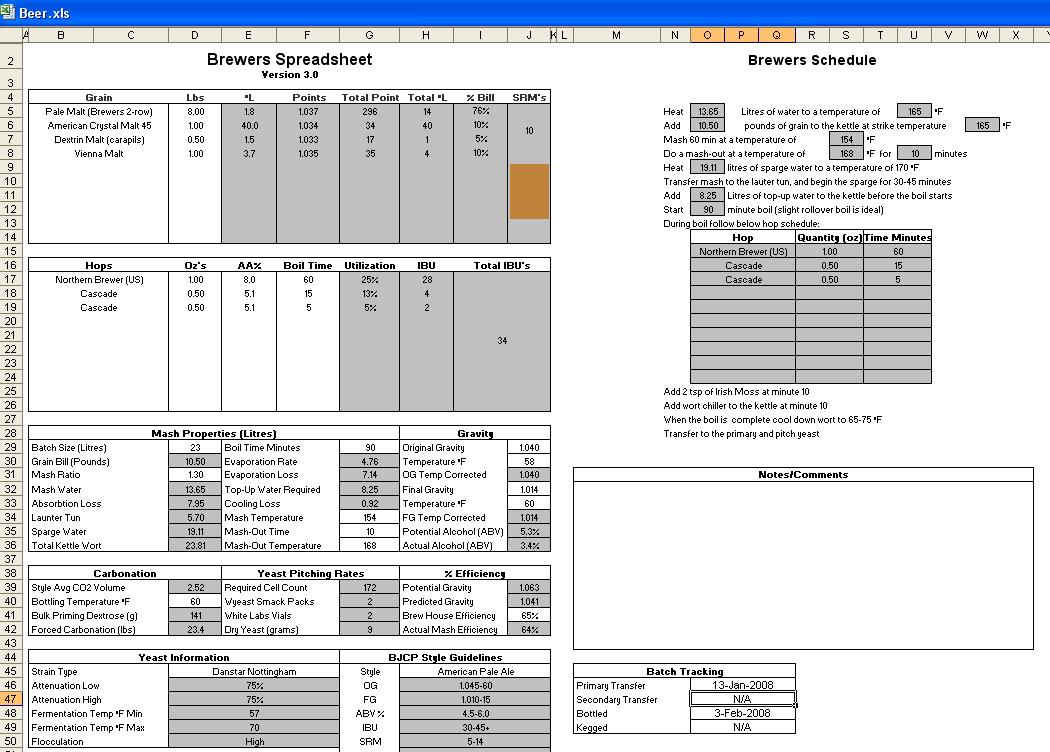Viewport: 1050px width, 752px height.
Task: Select Style Avg CO2 Volume 2.52
Action: tap(195, 587)
